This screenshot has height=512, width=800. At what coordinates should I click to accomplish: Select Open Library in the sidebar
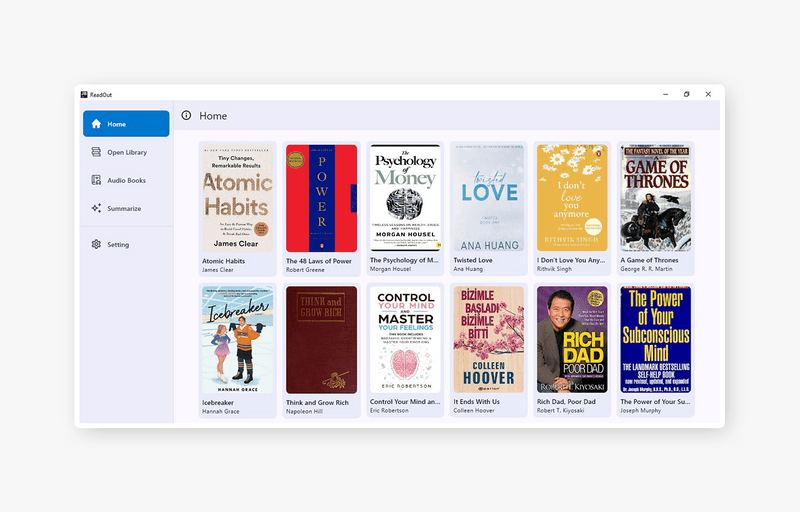[x=127, y=152]
